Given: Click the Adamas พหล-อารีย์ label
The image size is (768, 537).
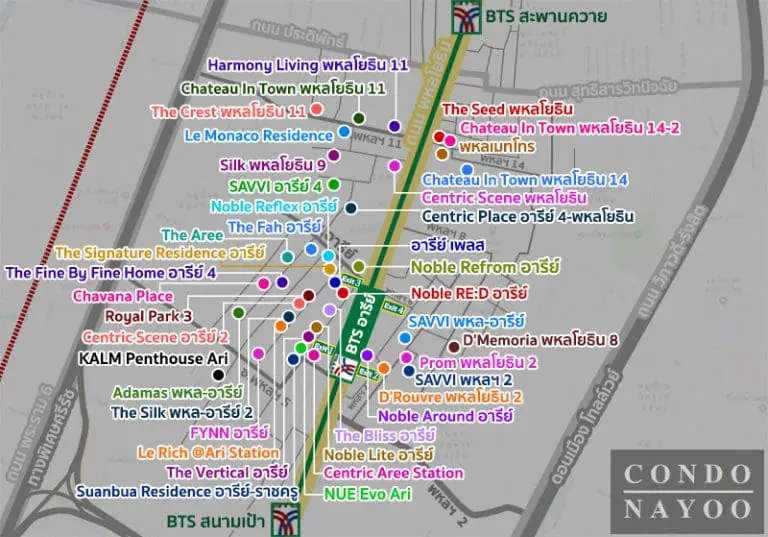Looking at the screenshot, I should 177,392.
